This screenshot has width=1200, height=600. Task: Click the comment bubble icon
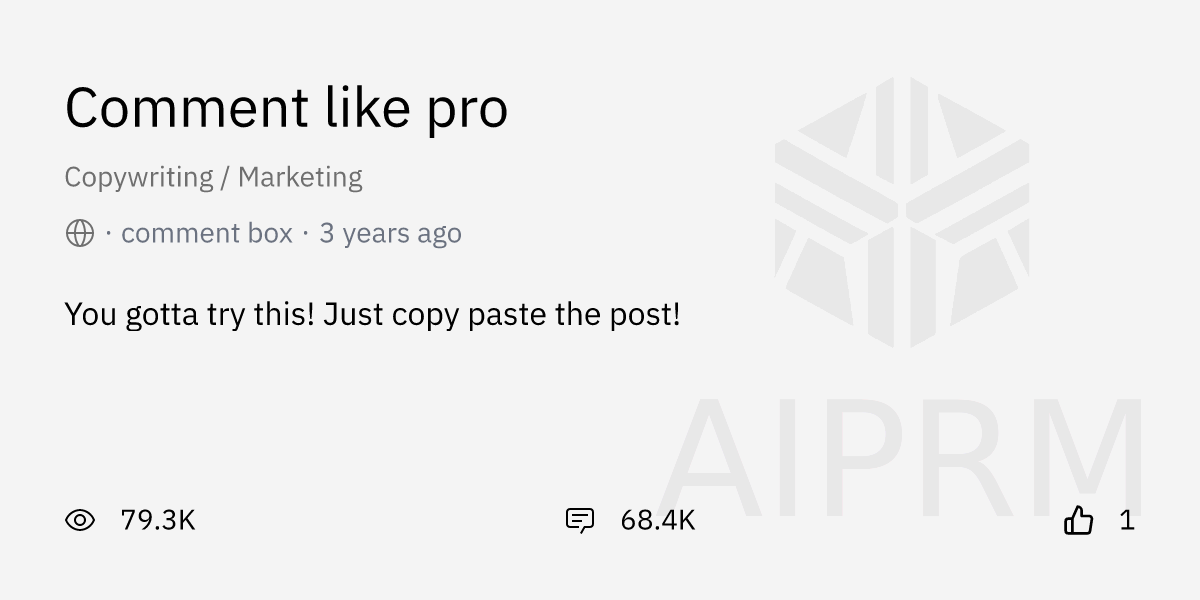point(580,521)
